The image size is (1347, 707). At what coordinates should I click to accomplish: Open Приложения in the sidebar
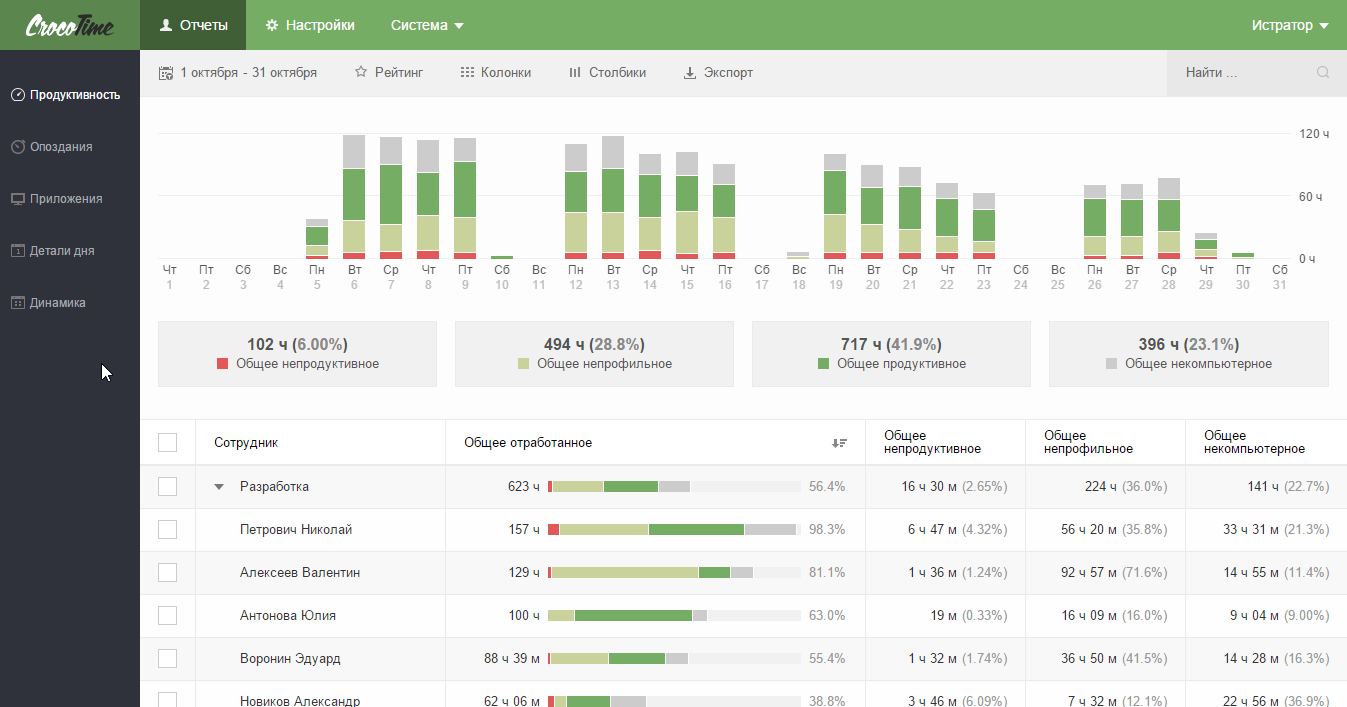coord(65,199)
